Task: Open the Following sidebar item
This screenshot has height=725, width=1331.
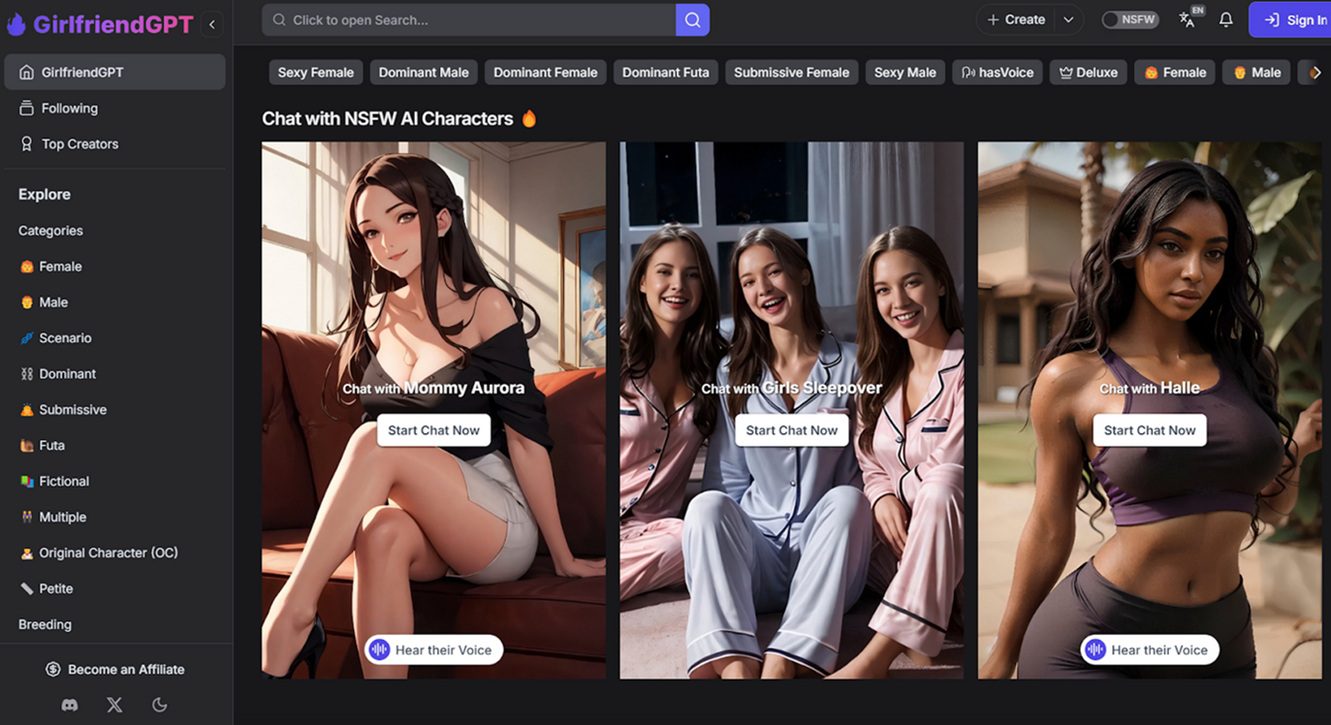Action: (69, 108)
